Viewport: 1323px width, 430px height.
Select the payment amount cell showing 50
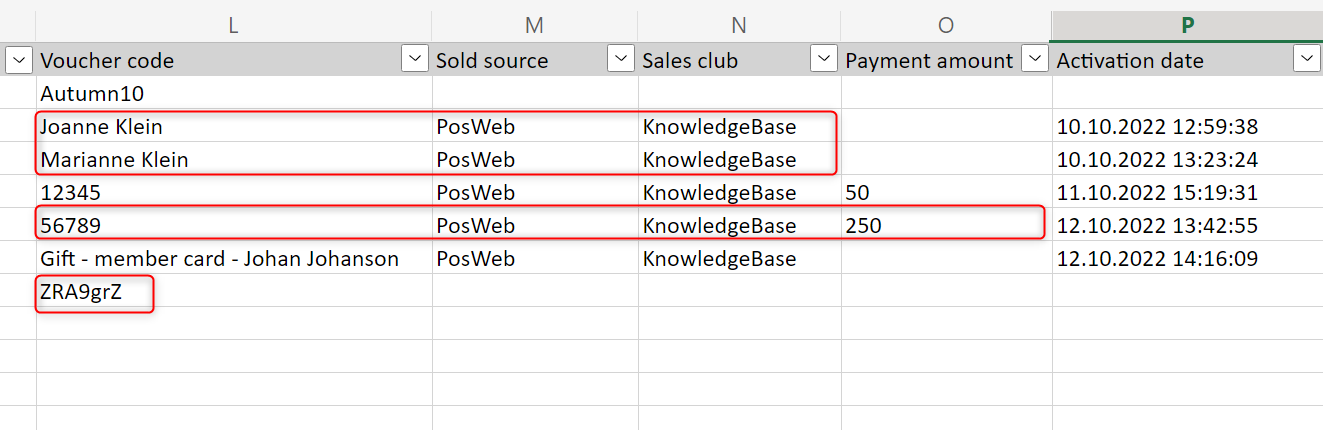click(858, 193)
